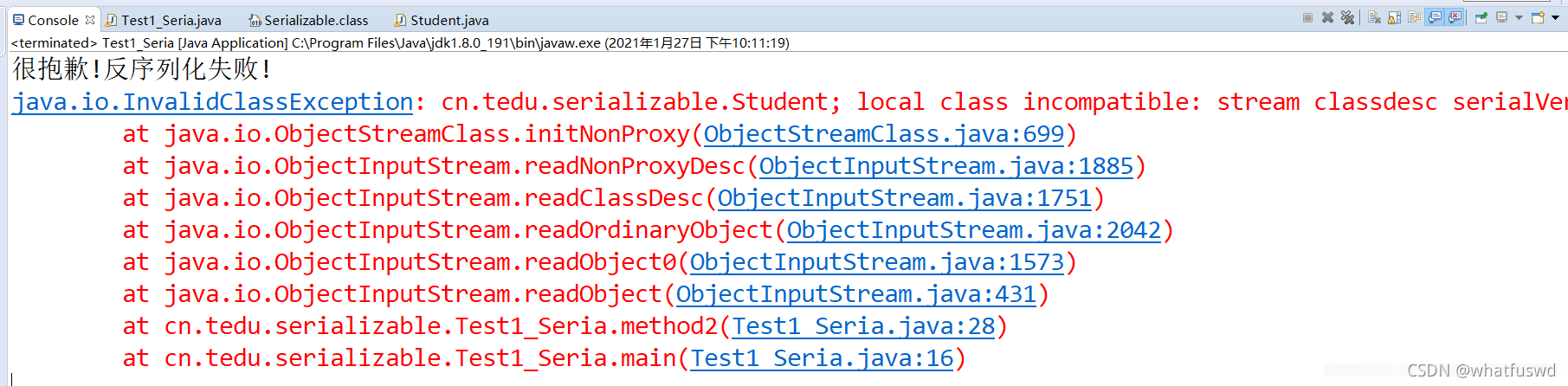The width and height of the screenshot is (1568, 386).
Task: Follow the ObjectInputStream.java:2042 link
Action: 974,230
